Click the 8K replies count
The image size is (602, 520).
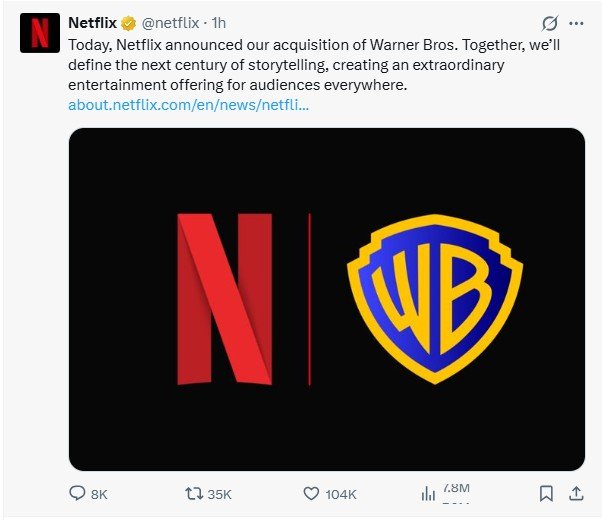tap(99, 494)
